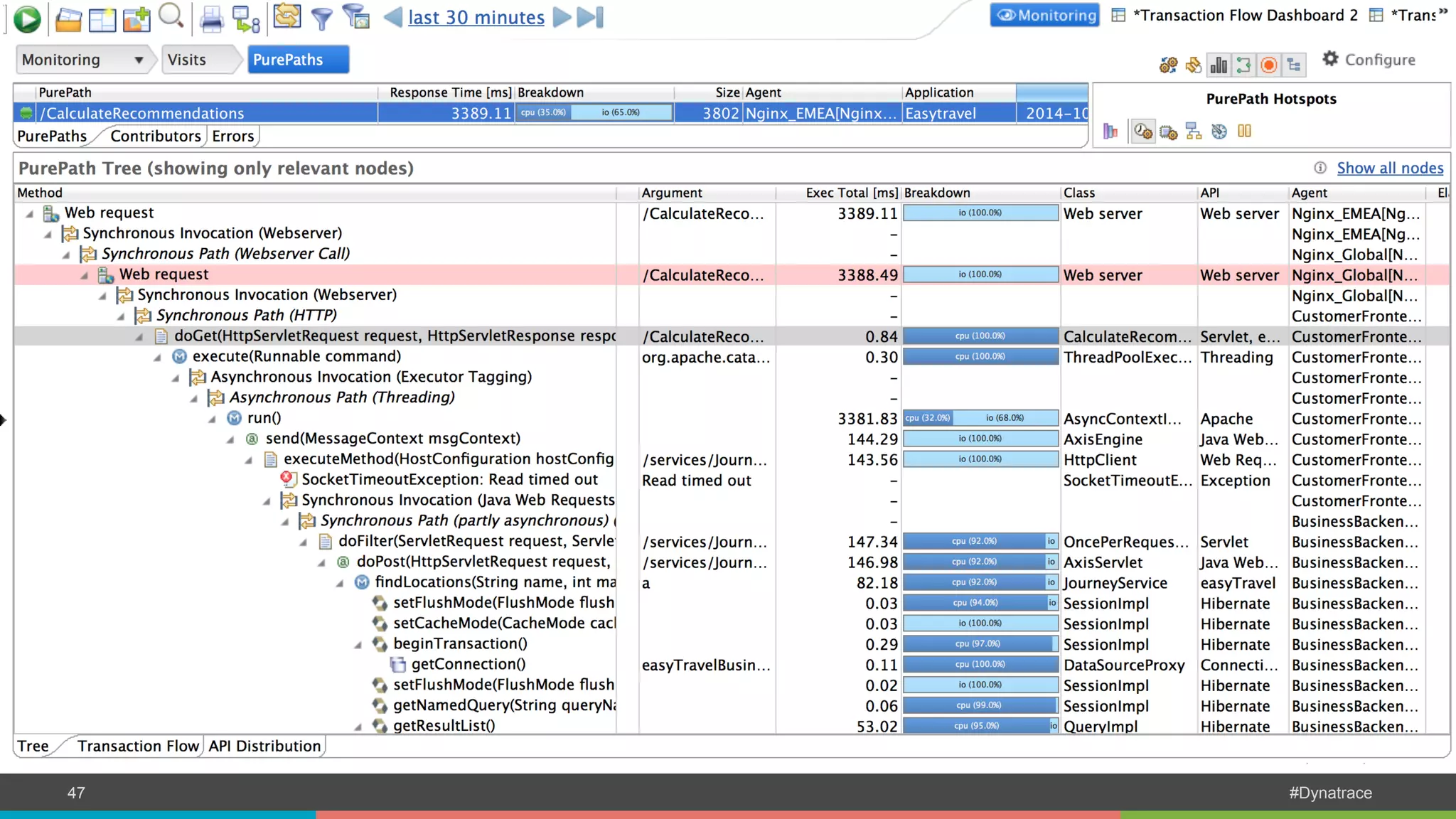The image size is (1456, 819).
Task: Click the yellow two-column pause icon
Action: (x=1244, y=131)
